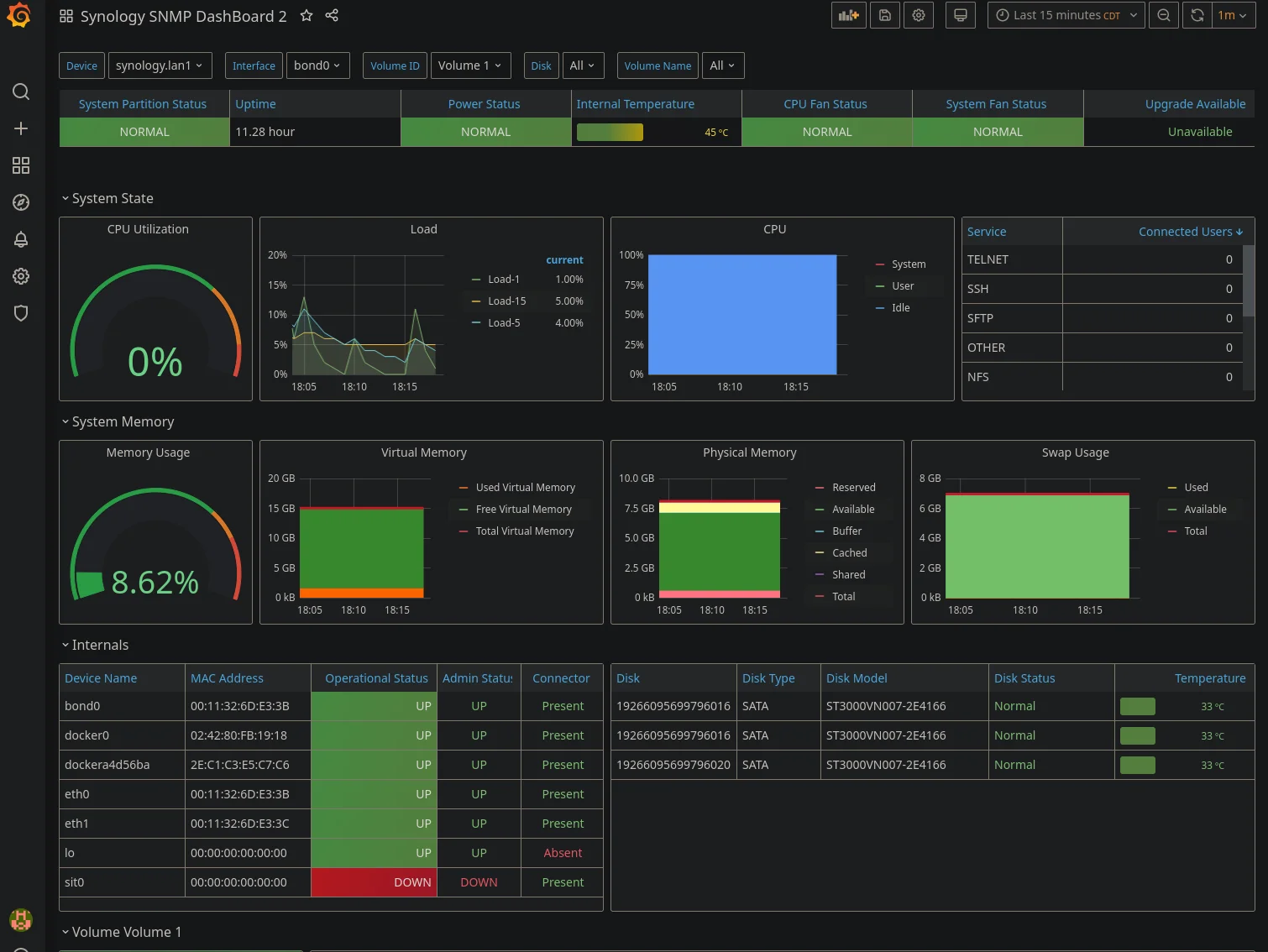Image resolution: width=1268 pixels, height=952 pixels.
Task: Click the share dashboard icon
Action: 332,16
